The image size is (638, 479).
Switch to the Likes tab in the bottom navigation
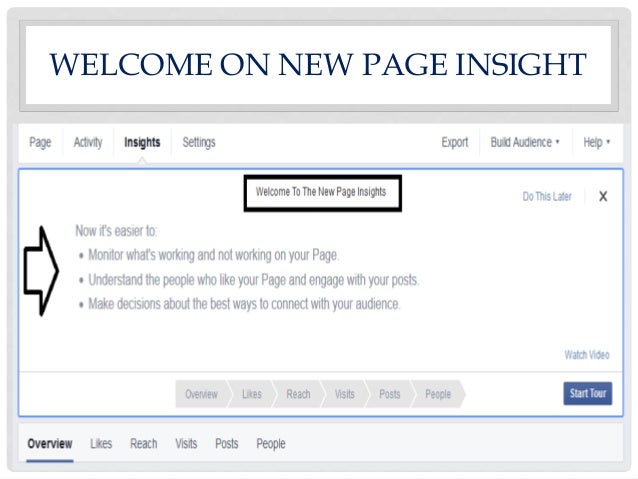tap(101, 444)
